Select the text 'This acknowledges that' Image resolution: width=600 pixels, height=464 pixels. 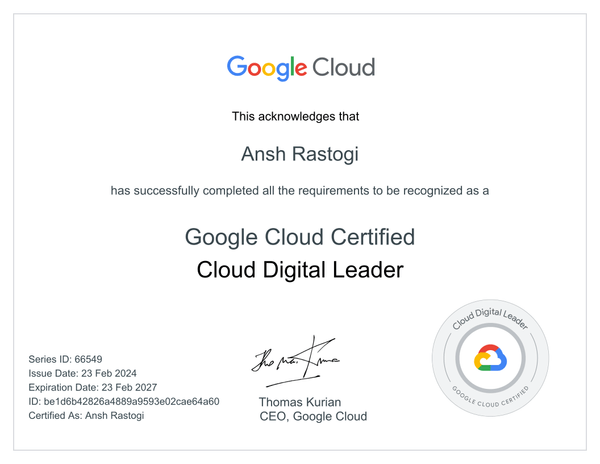[x=295, y=116]
